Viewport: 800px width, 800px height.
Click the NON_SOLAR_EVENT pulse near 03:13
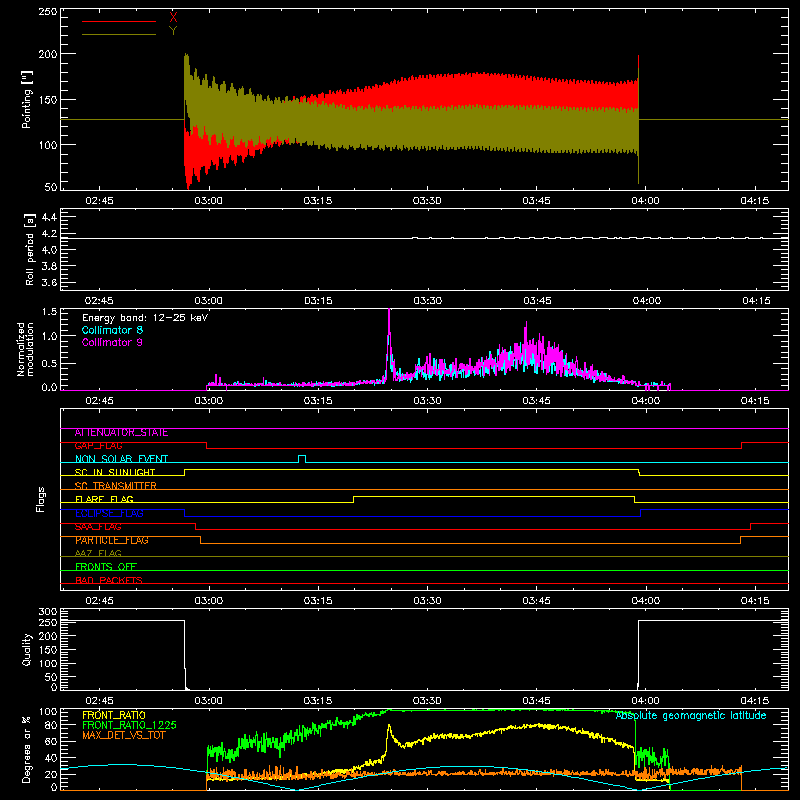pyautogui.click(x=302, y=458)
